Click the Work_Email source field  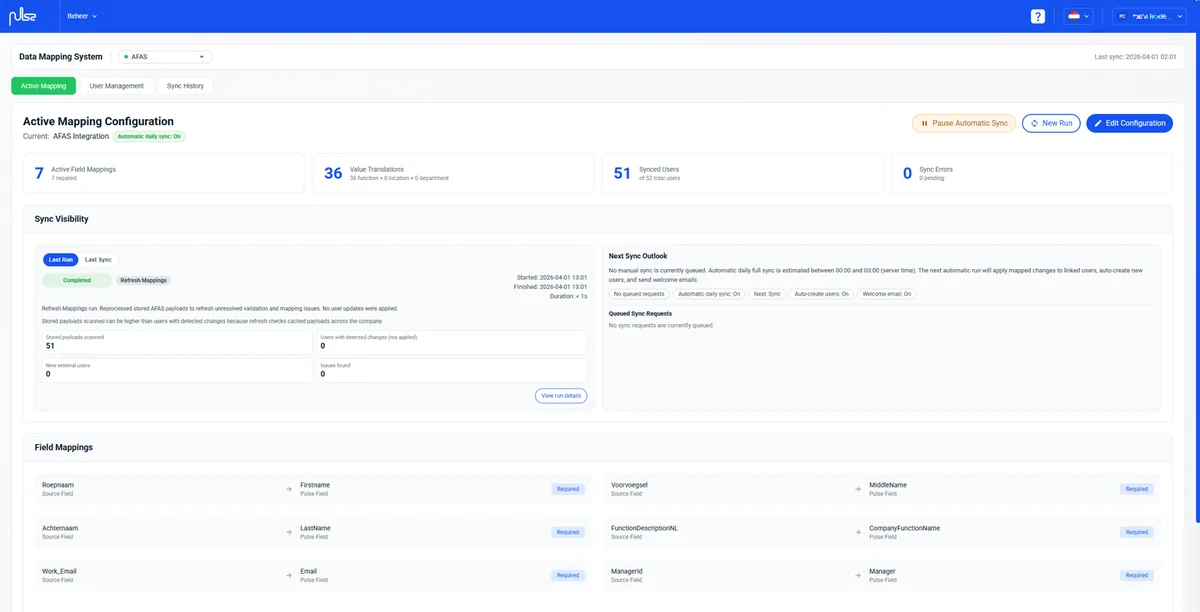59,575
